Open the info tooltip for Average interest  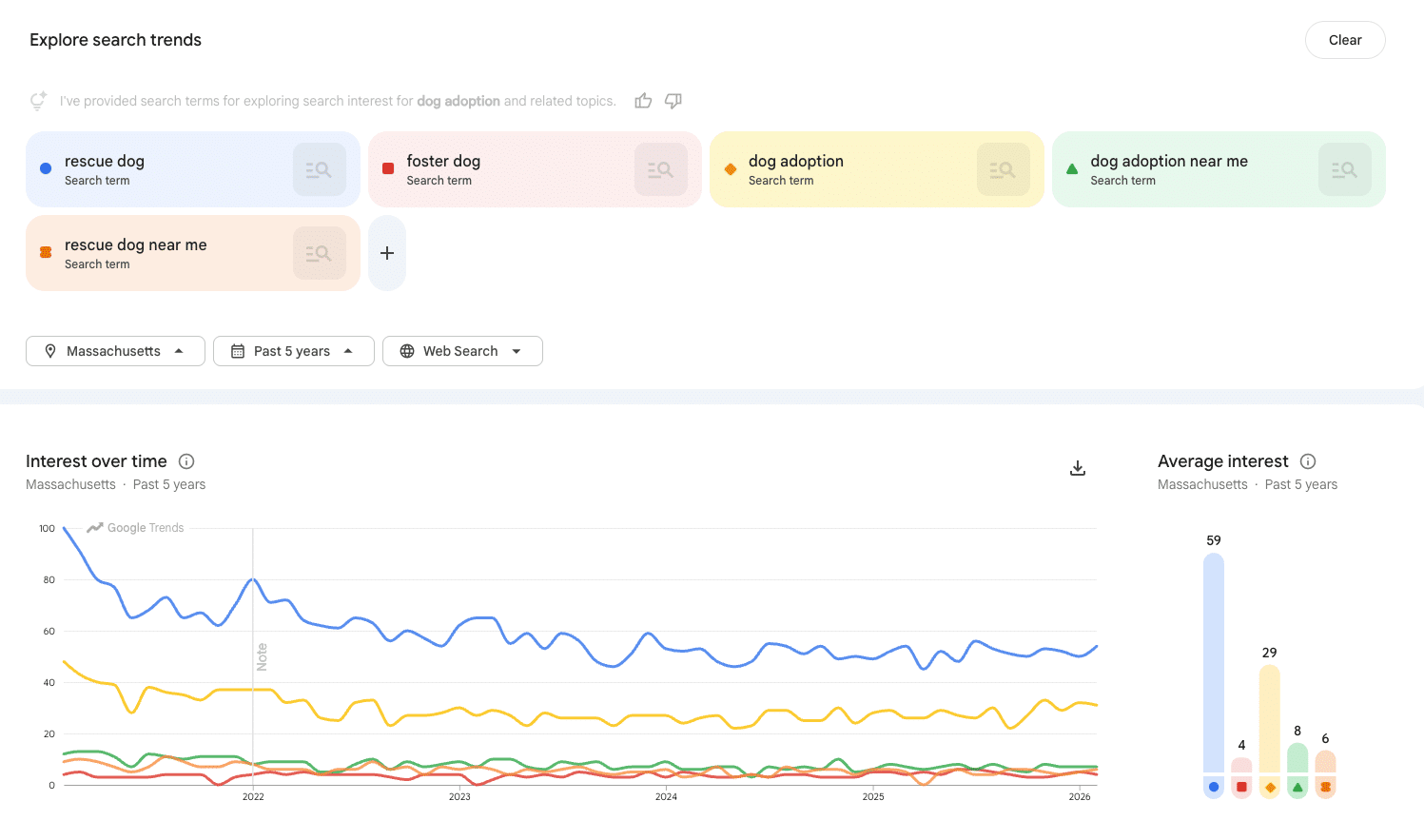(x=1308, y=461)
